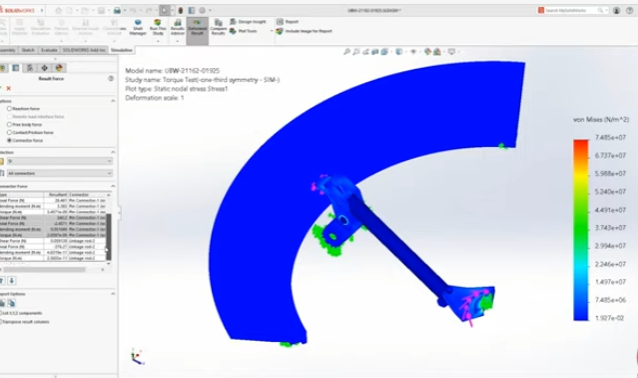Switch to the Evaluate tab

(49, 50)
